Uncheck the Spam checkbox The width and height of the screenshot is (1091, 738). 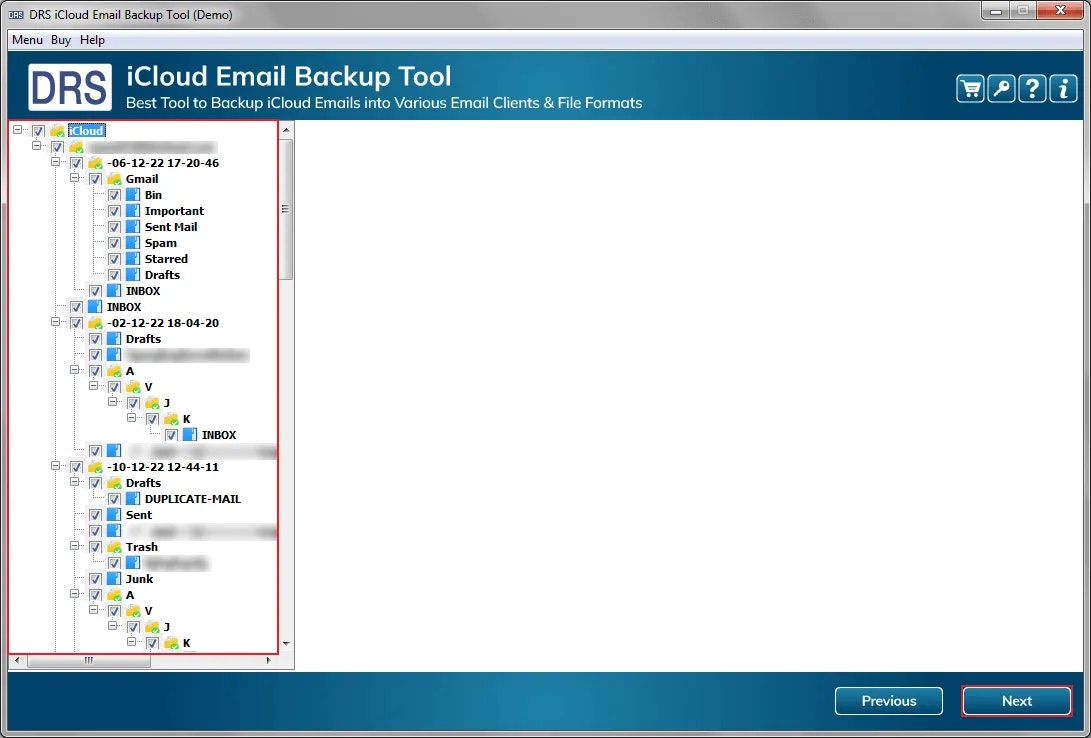pyautogui.click(x=114, y=243)
